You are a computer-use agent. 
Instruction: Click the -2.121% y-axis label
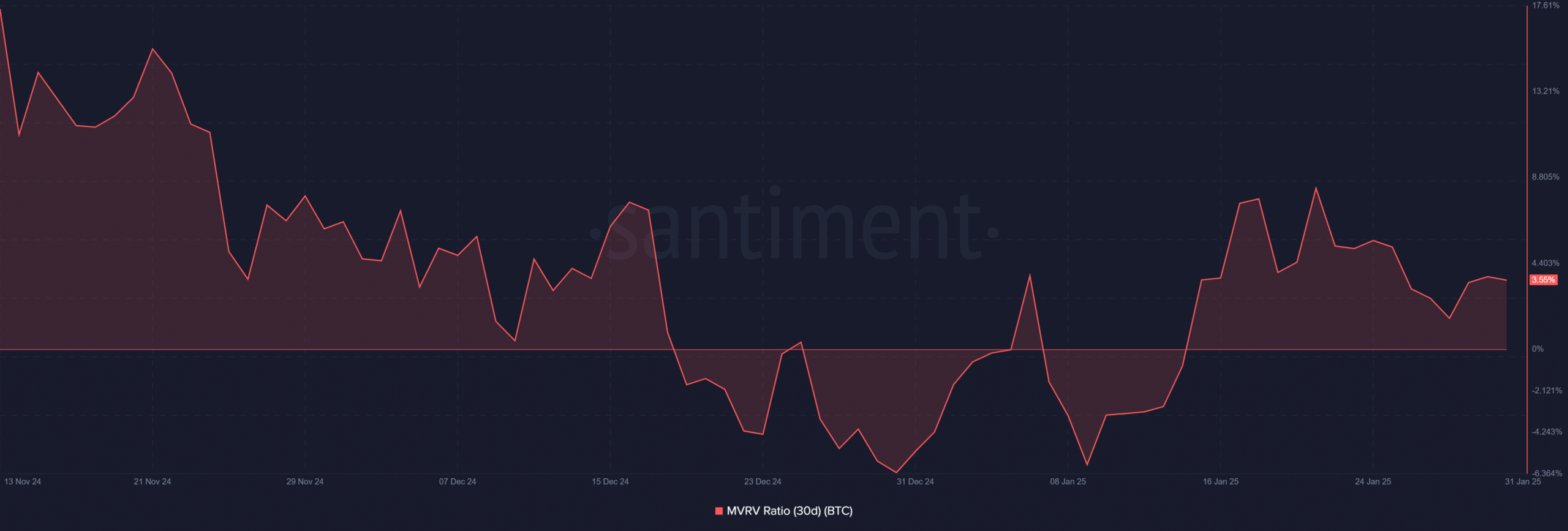click(x=1547, y=391)
